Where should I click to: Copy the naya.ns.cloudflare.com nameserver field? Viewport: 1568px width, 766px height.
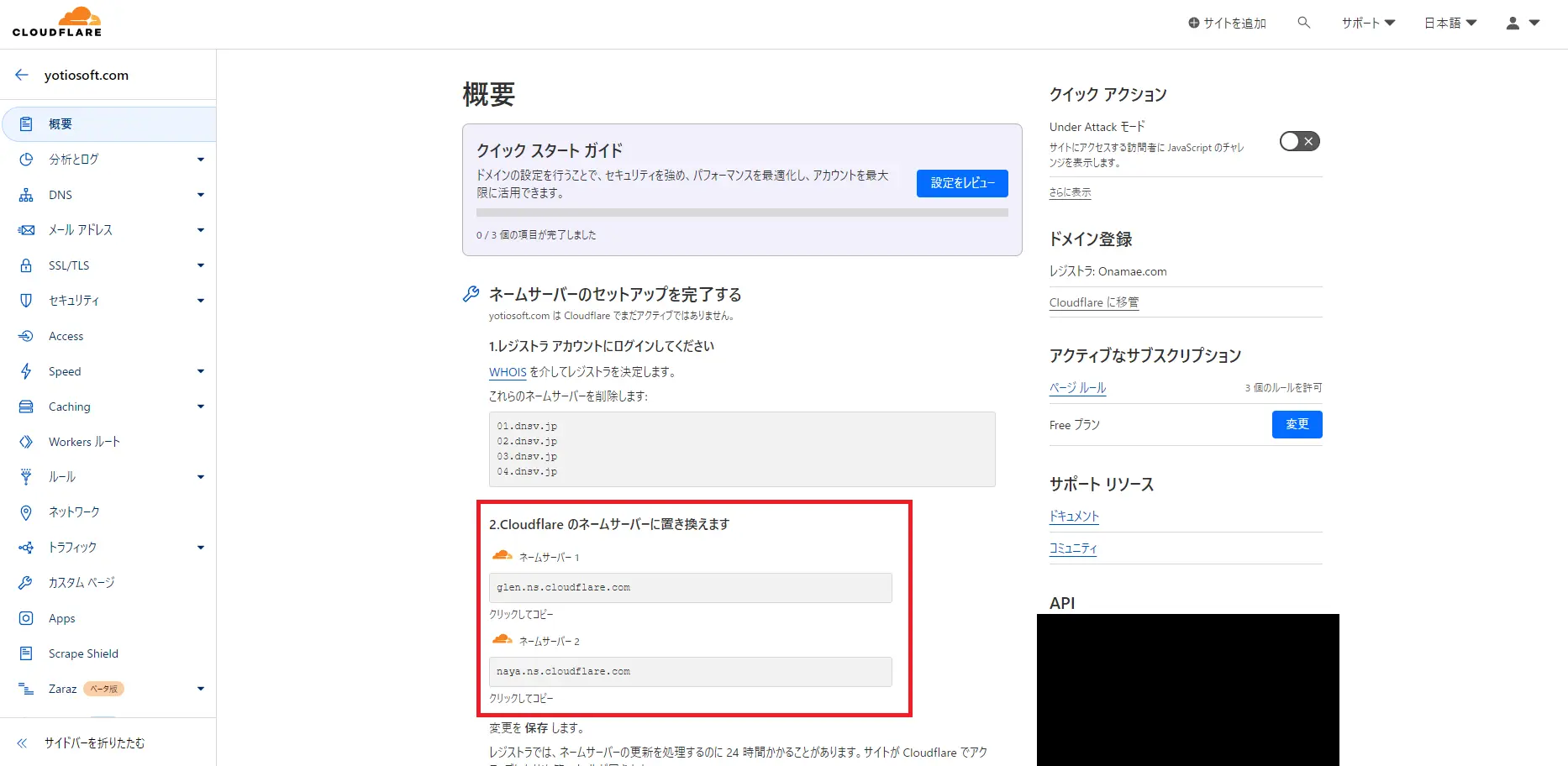click(x=690, y=672)
